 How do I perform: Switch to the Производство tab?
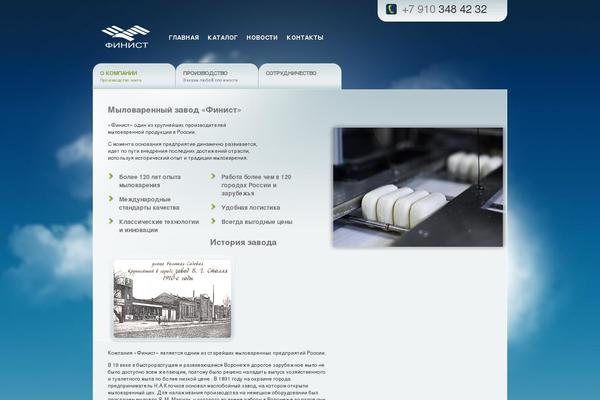(217, 76)
